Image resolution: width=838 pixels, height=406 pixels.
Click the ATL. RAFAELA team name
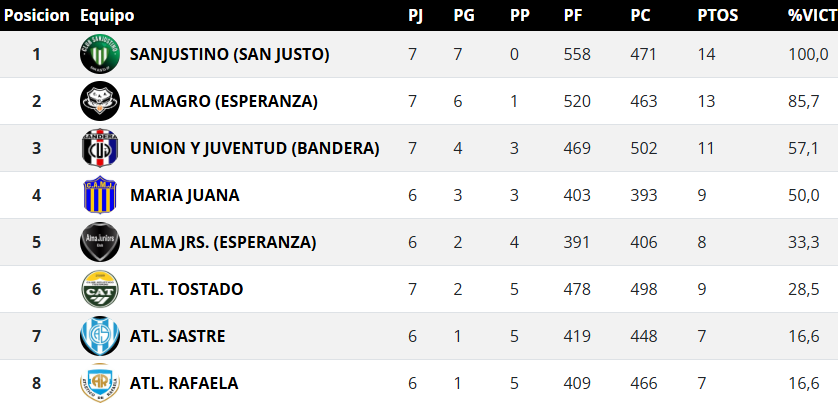point(184,383)
